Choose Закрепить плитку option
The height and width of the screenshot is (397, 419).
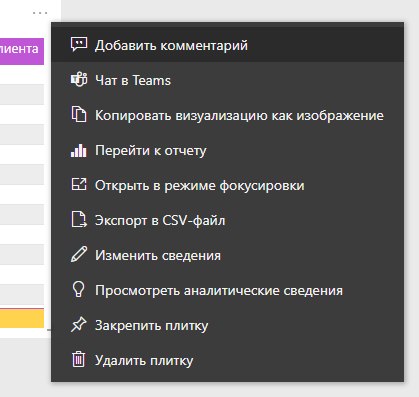tap(227, 325)
